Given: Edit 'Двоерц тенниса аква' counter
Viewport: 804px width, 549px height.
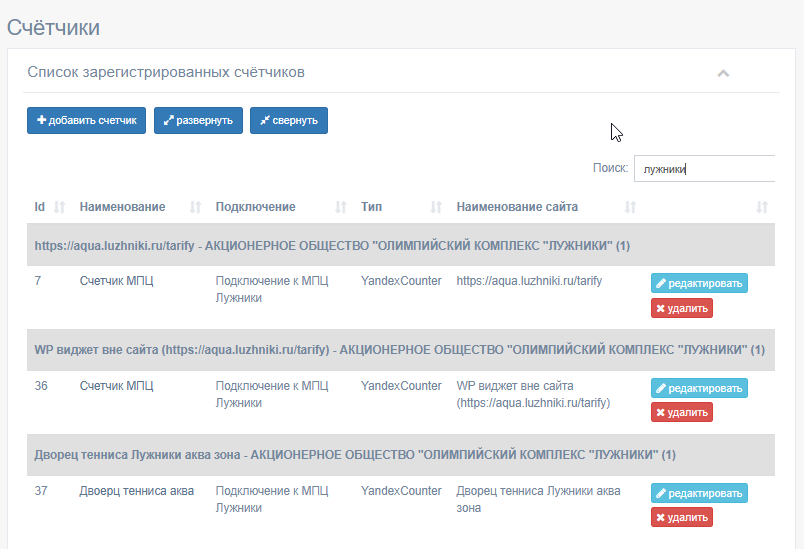Looking at the screenshot, I should (x=699, y=493).
